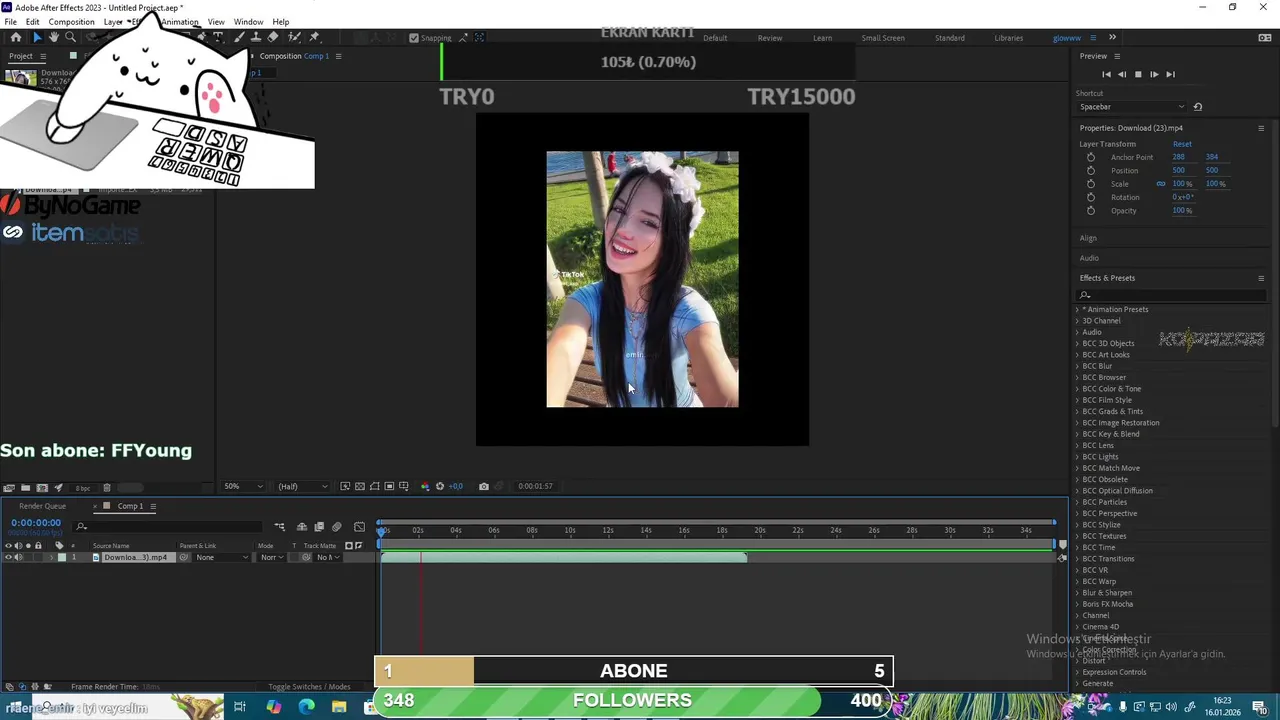Select the Home icon in toolbar
The image size is (1280, 720).
(16, 37)
